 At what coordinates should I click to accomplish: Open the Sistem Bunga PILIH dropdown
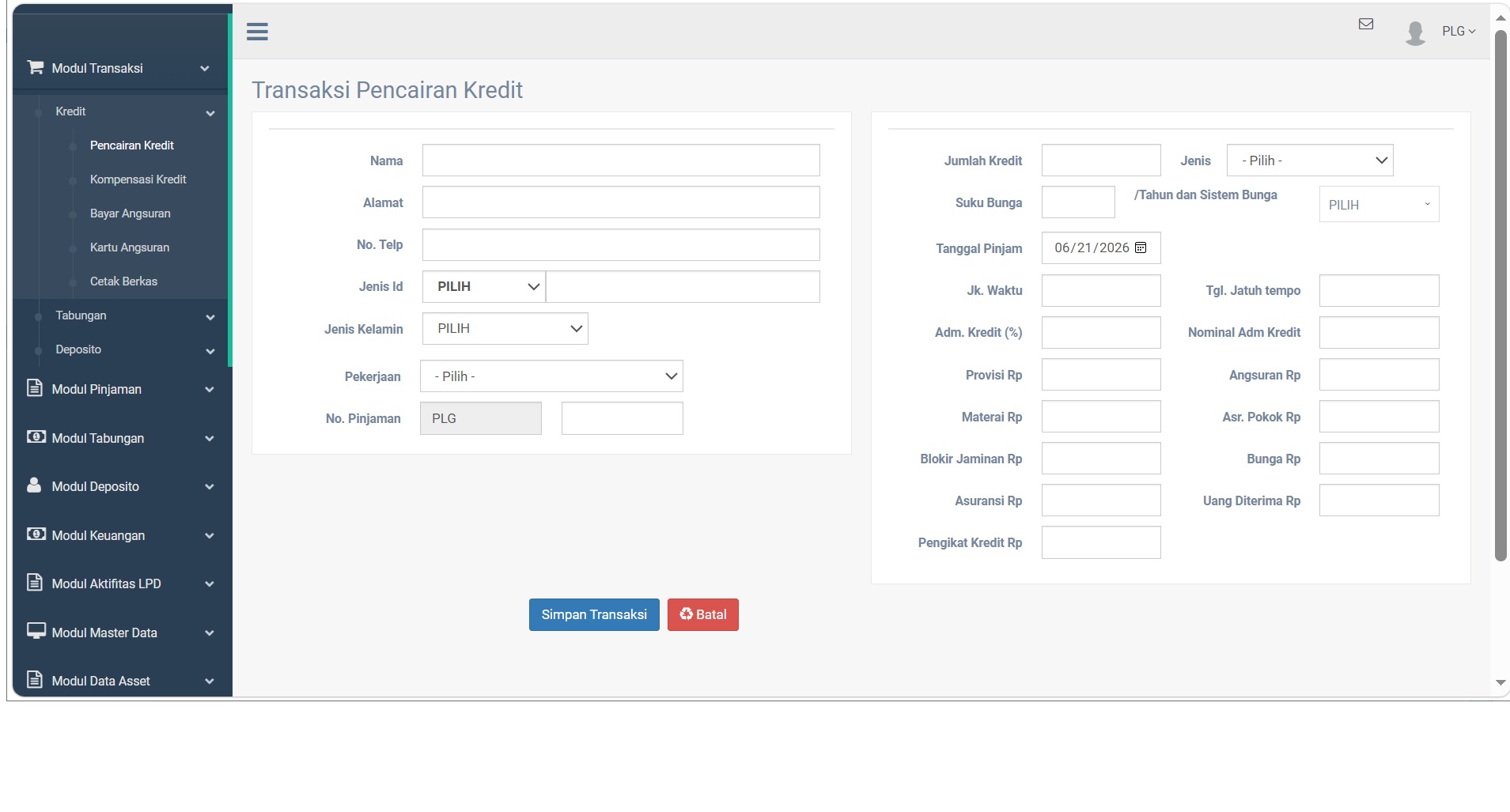[x=1379, y=204]
